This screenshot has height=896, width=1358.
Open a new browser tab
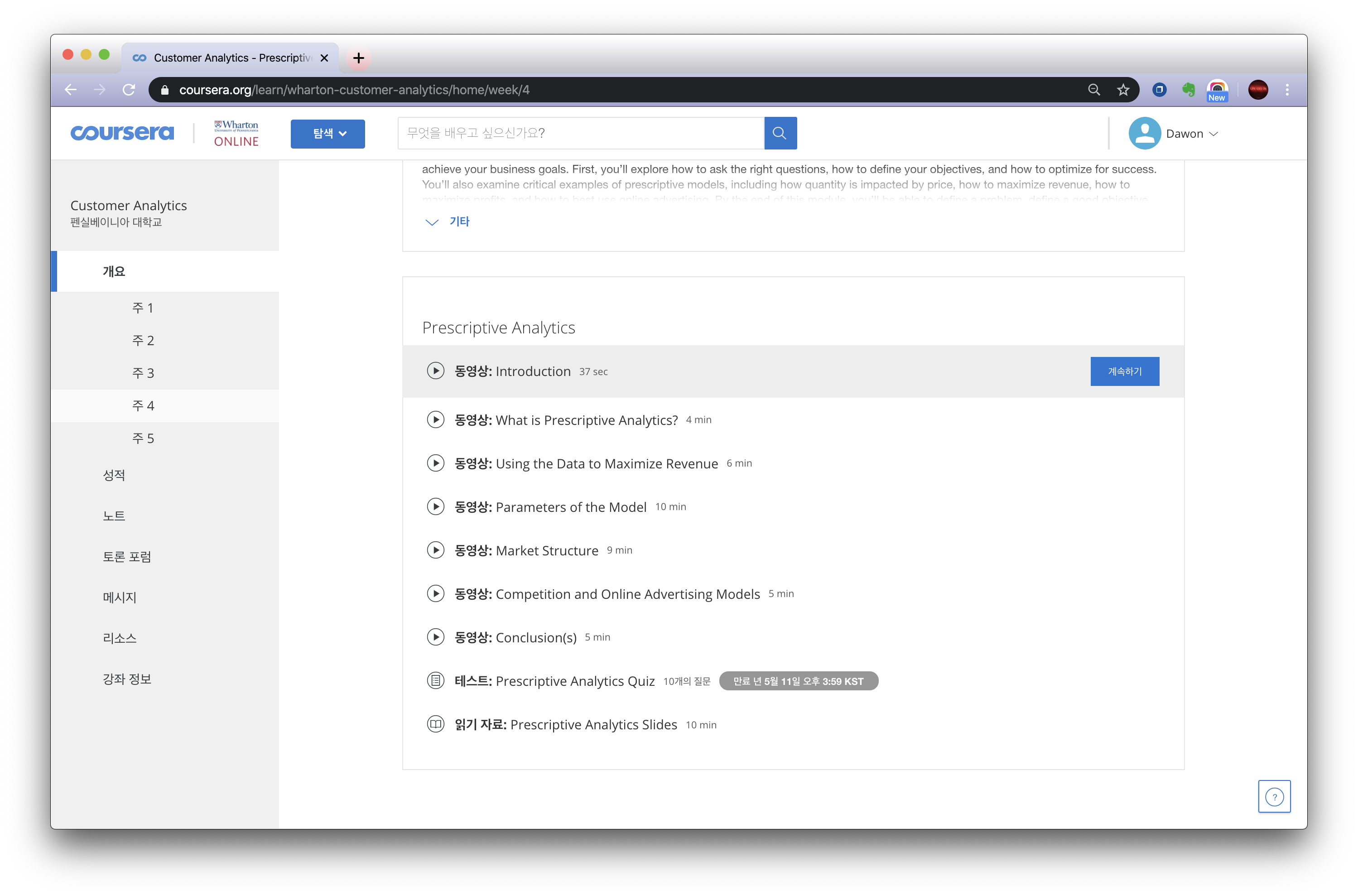358,58
